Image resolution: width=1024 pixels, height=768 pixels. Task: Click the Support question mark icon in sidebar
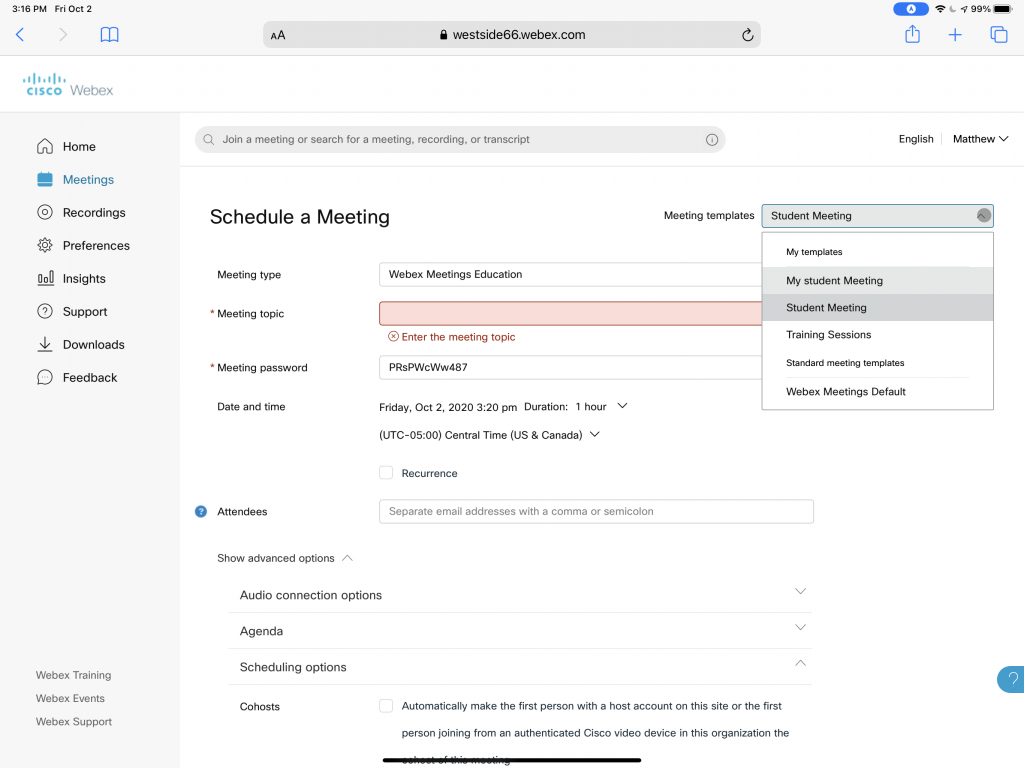pos(45,312)
